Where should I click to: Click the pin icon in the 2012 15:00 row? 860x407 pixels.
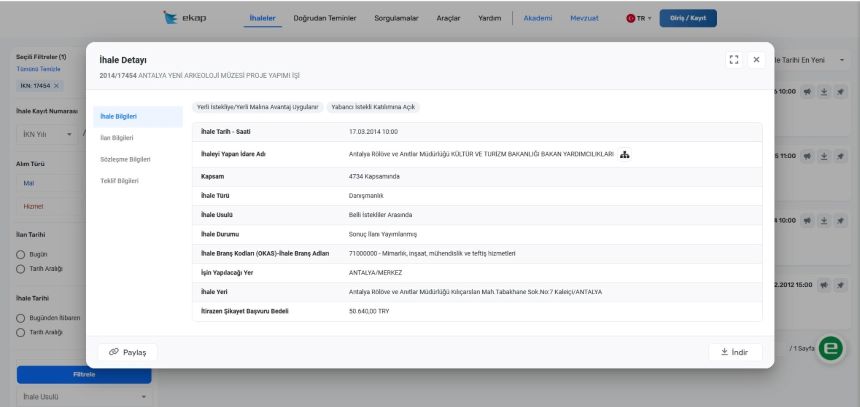(840, 285)
